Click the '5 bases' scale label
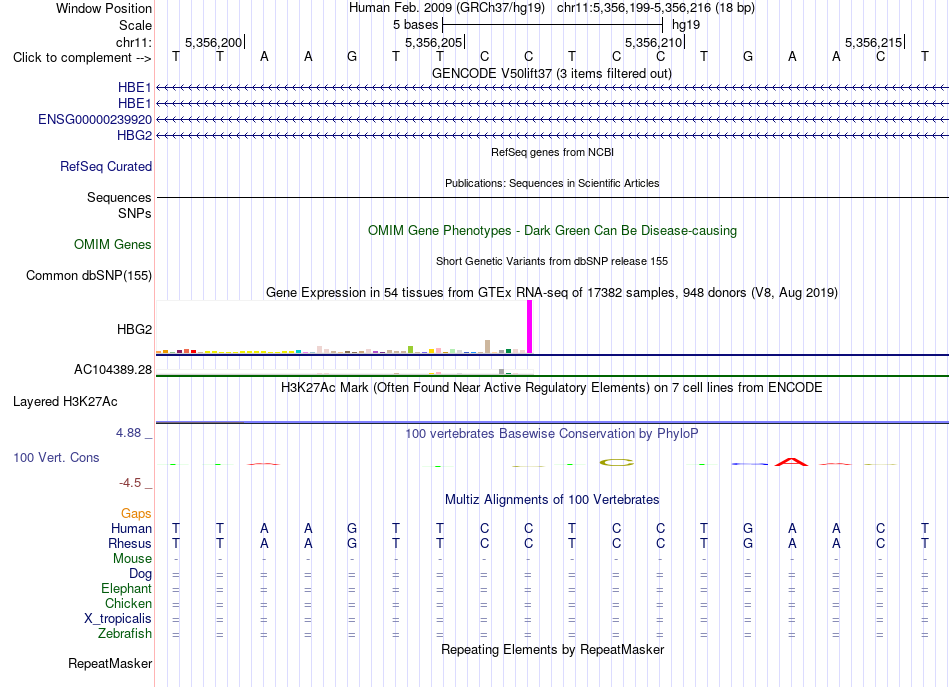The image size is (950, 687). [x=415, y=25]
